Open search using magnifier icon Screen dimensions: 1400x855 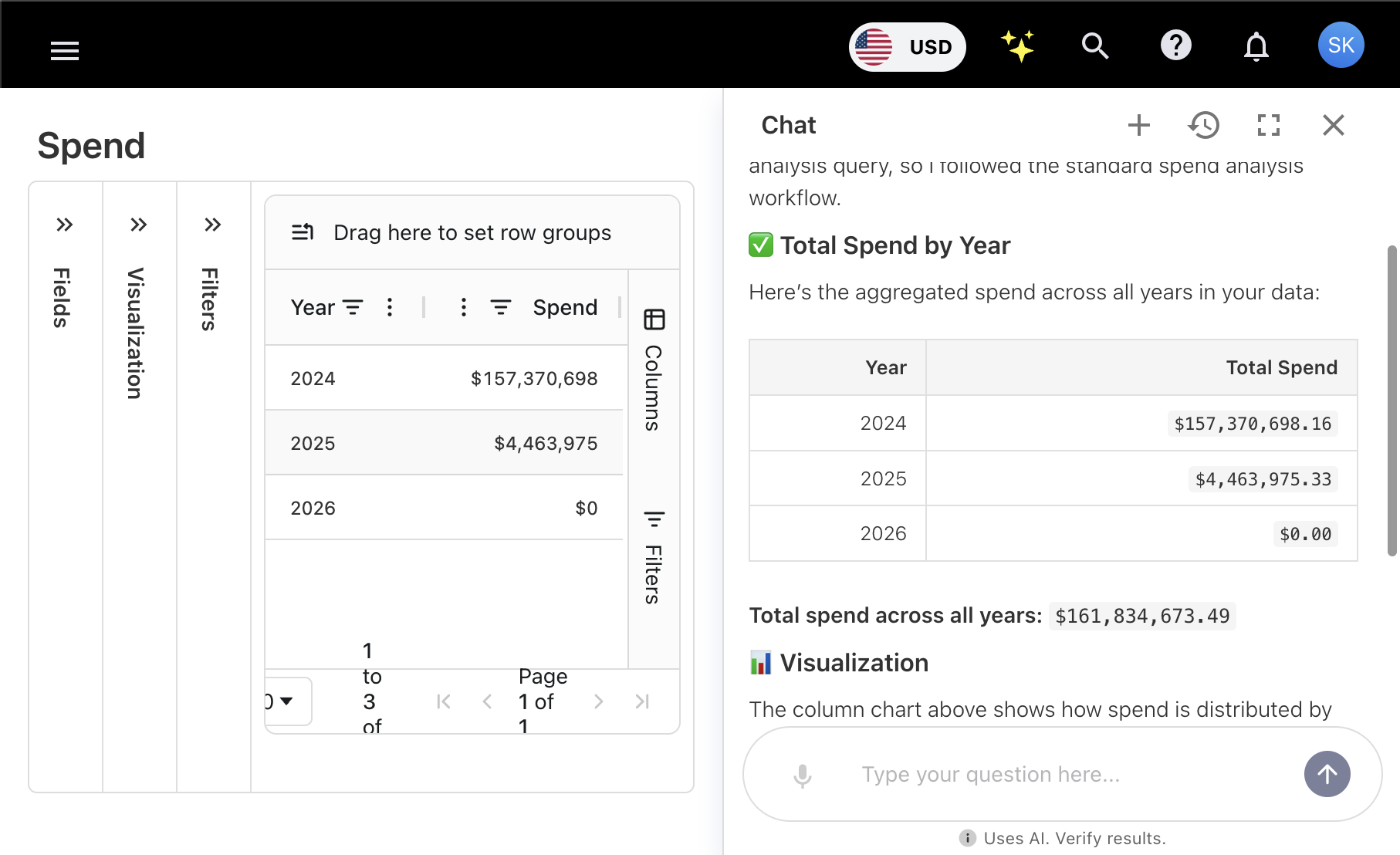point(1094,46)
